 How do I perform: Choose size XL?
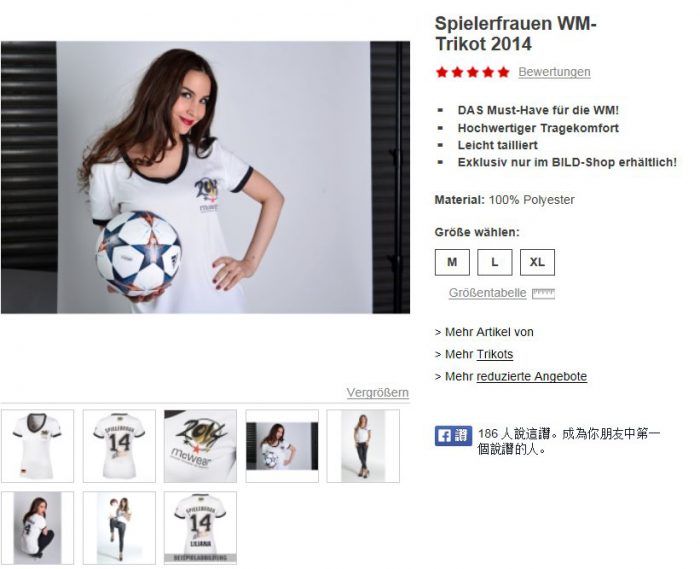tap(538, 262)
